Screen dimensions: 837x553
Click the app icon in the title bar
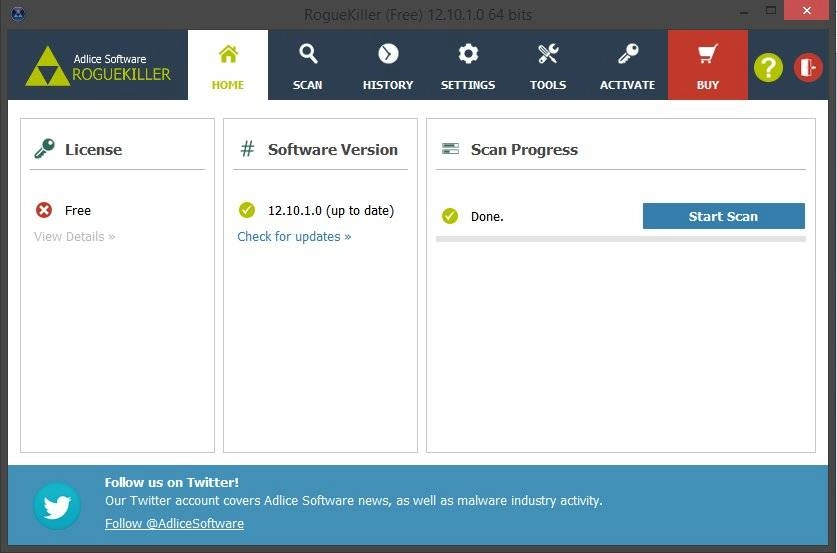(18, 14)
